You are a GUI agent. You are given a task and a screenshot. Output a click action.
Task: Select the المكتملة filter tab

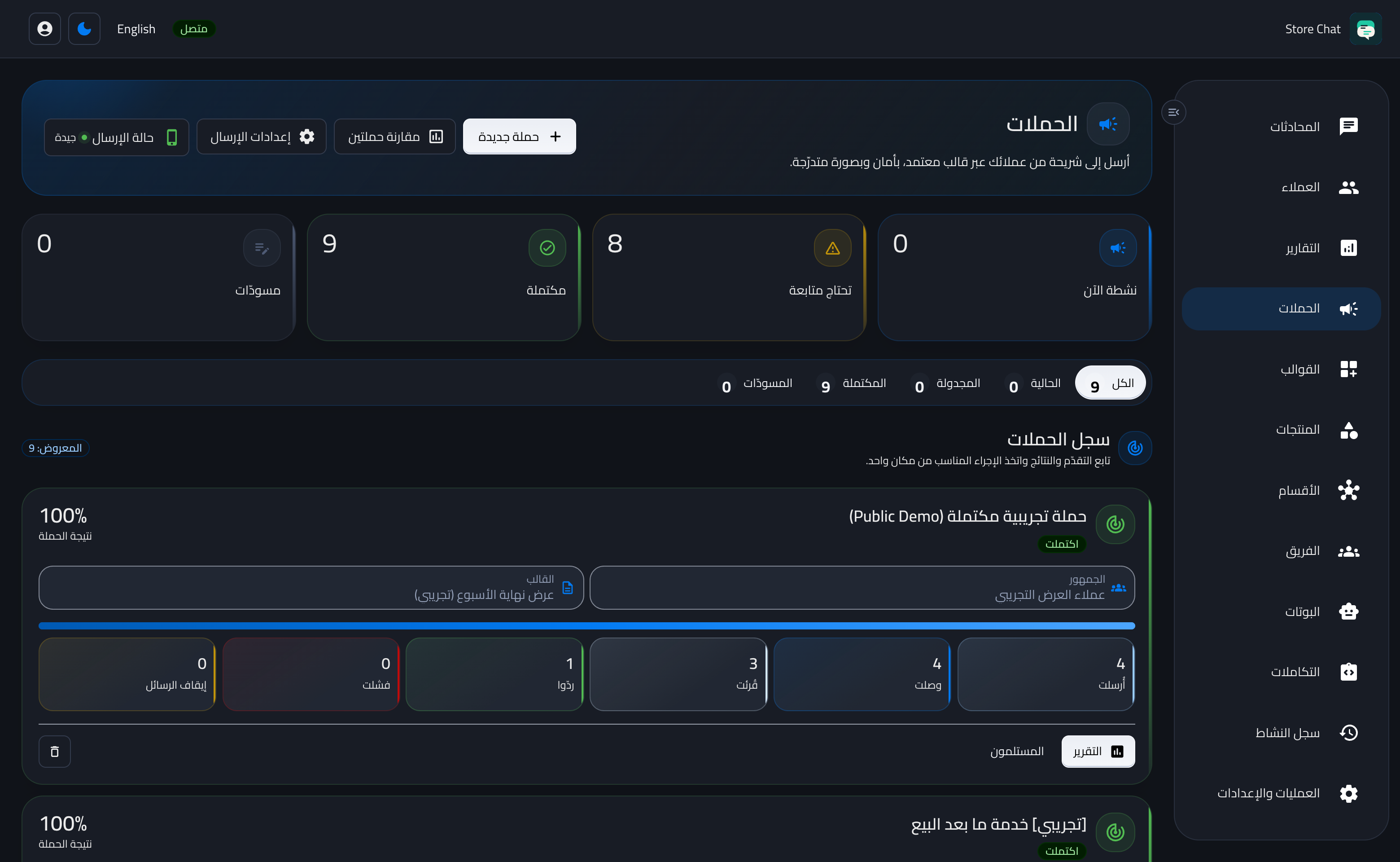(x=851, y=383)
